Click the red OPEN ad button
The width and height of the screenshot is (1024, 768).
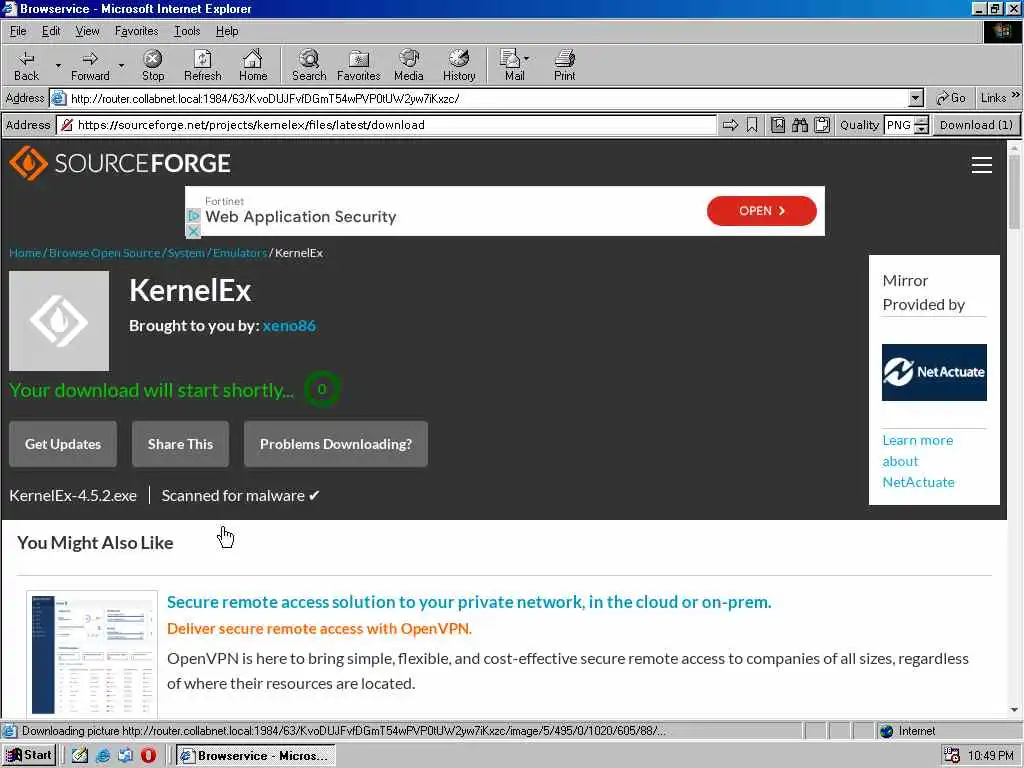(761, 211)
